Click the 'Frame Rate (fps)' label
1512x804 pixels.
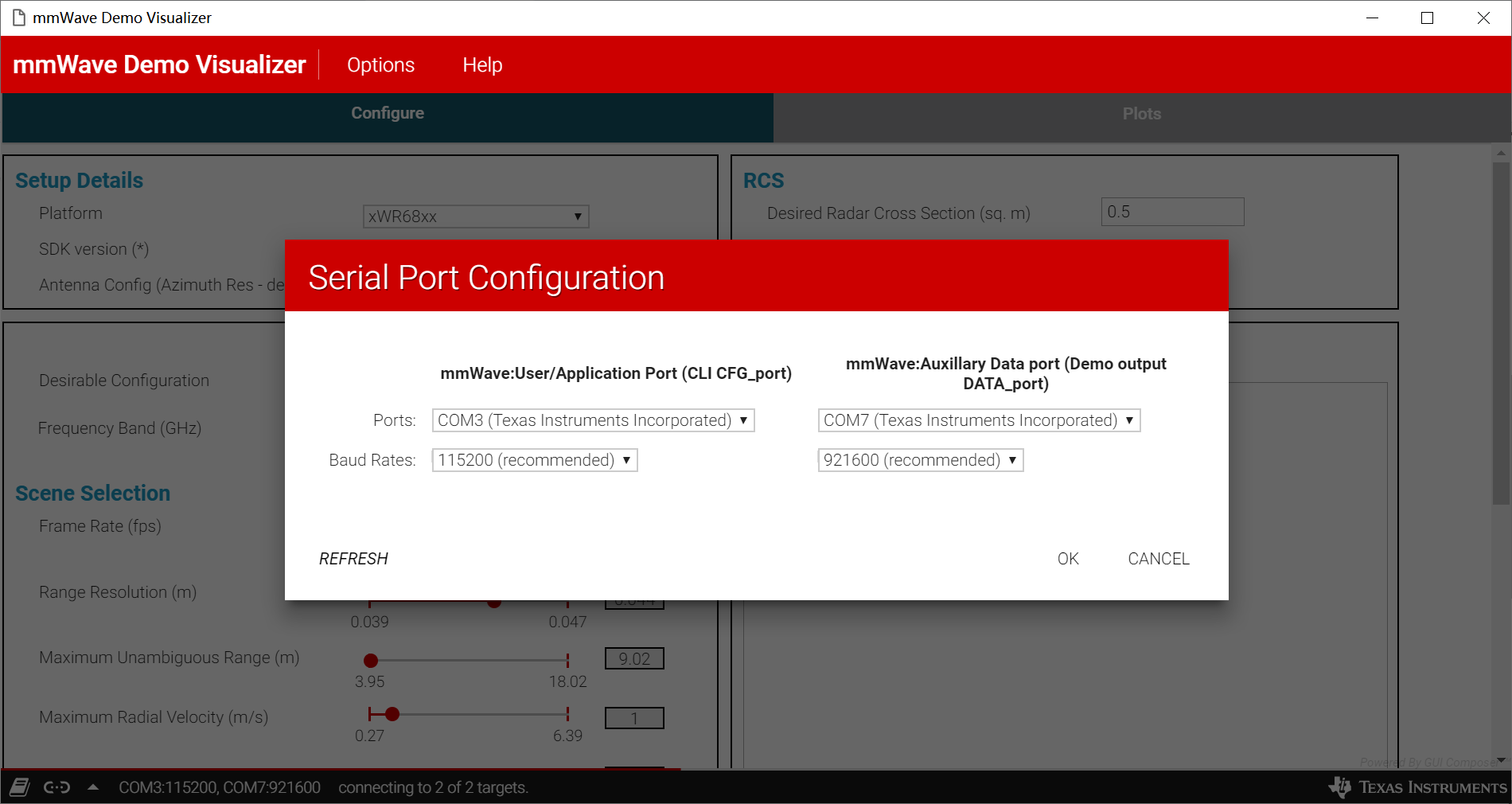[100, 526]
